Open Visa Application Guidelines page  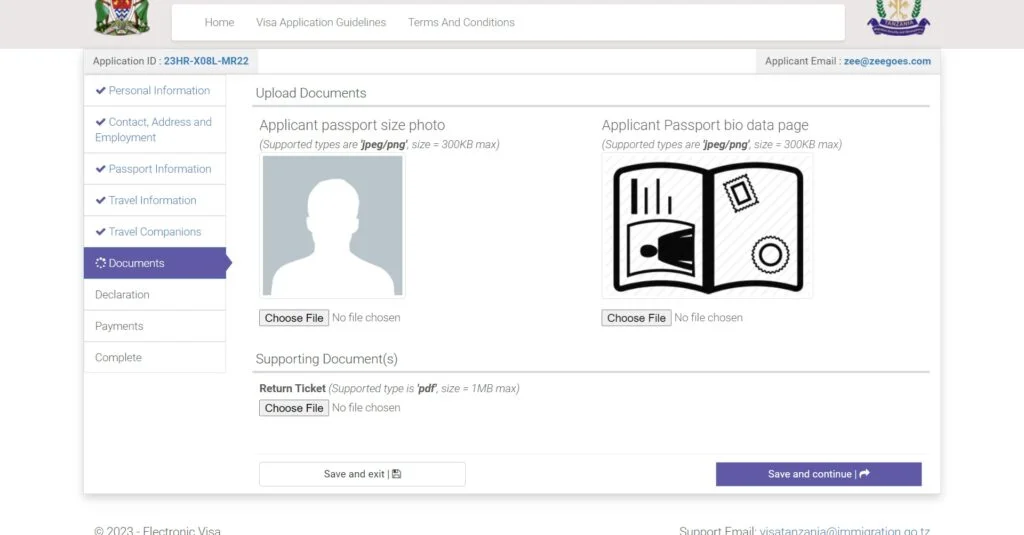coord(321,22)
